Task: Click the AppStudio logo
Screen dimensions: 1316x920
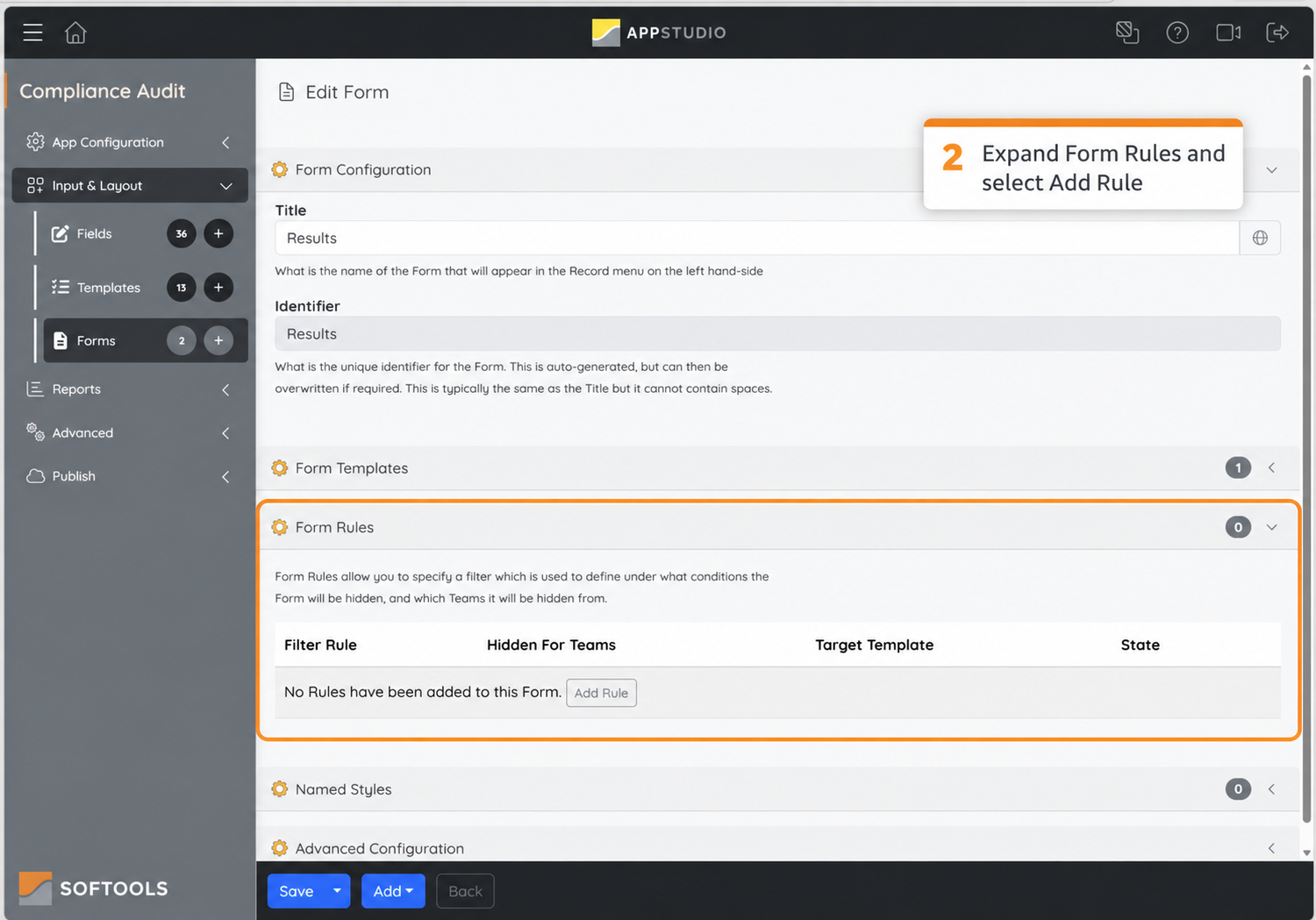Action: (x=659, y=32)
